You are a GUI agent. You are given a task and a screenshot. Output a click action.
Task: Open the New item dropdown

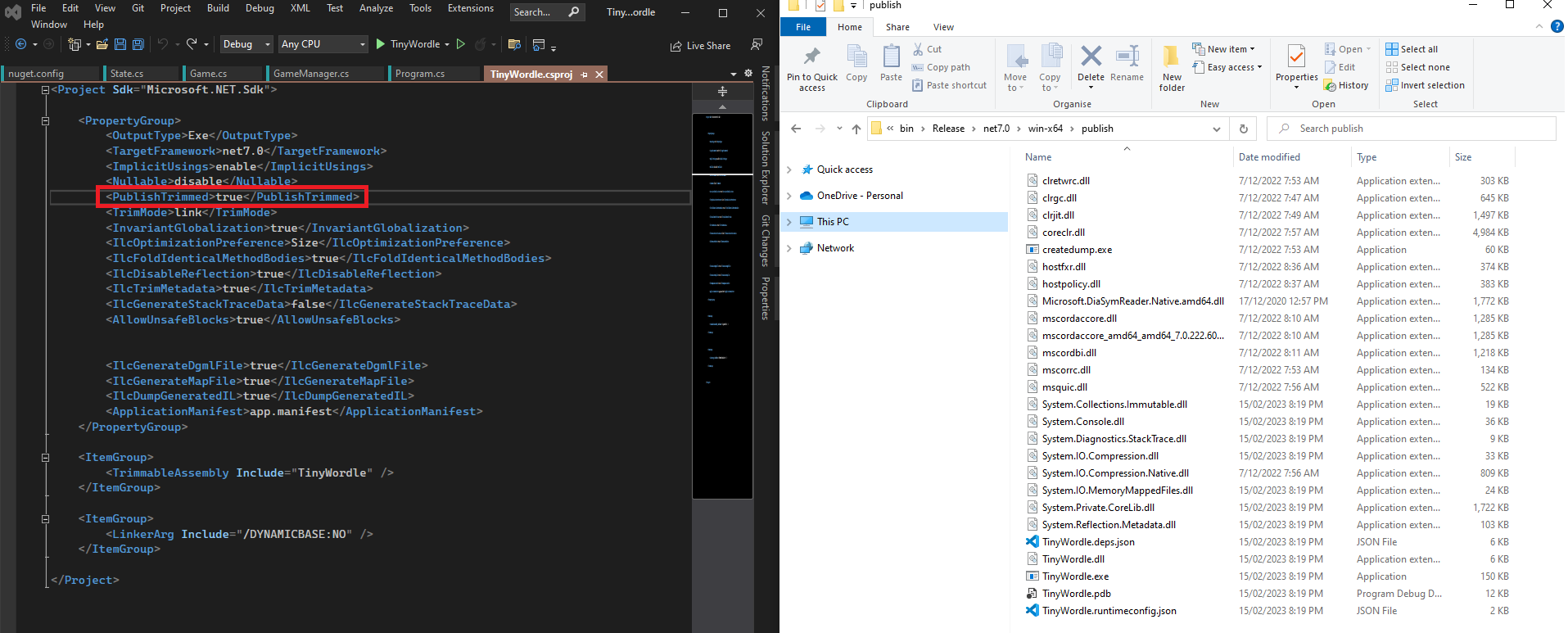pyautogui.click(x=1223, y=49)
